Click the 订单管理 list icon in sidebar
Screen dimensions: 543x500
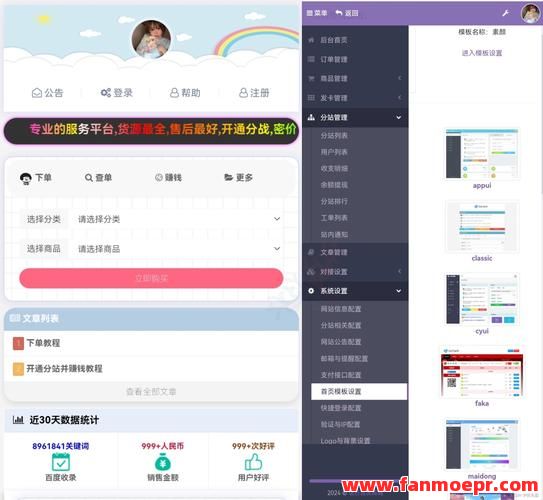tap(311, 59)
